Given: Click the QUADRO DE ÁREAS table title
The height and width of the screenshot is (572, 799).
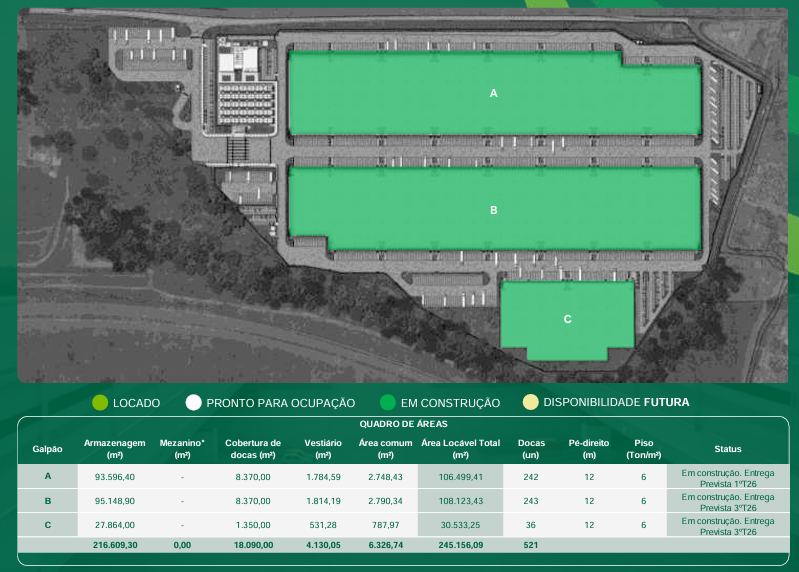Looking at the screenshot, I should click(403, 424).
